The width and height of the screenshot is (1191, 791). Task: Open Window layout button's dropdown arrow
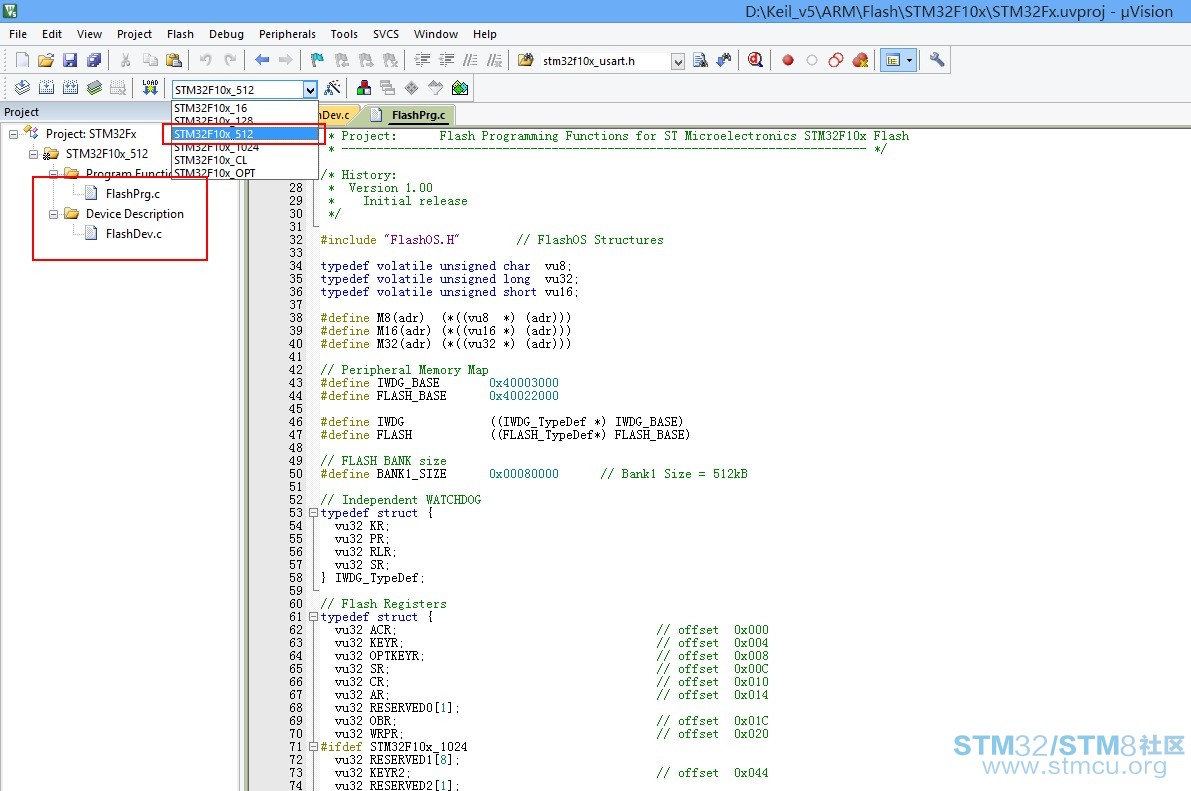point(909,60)
